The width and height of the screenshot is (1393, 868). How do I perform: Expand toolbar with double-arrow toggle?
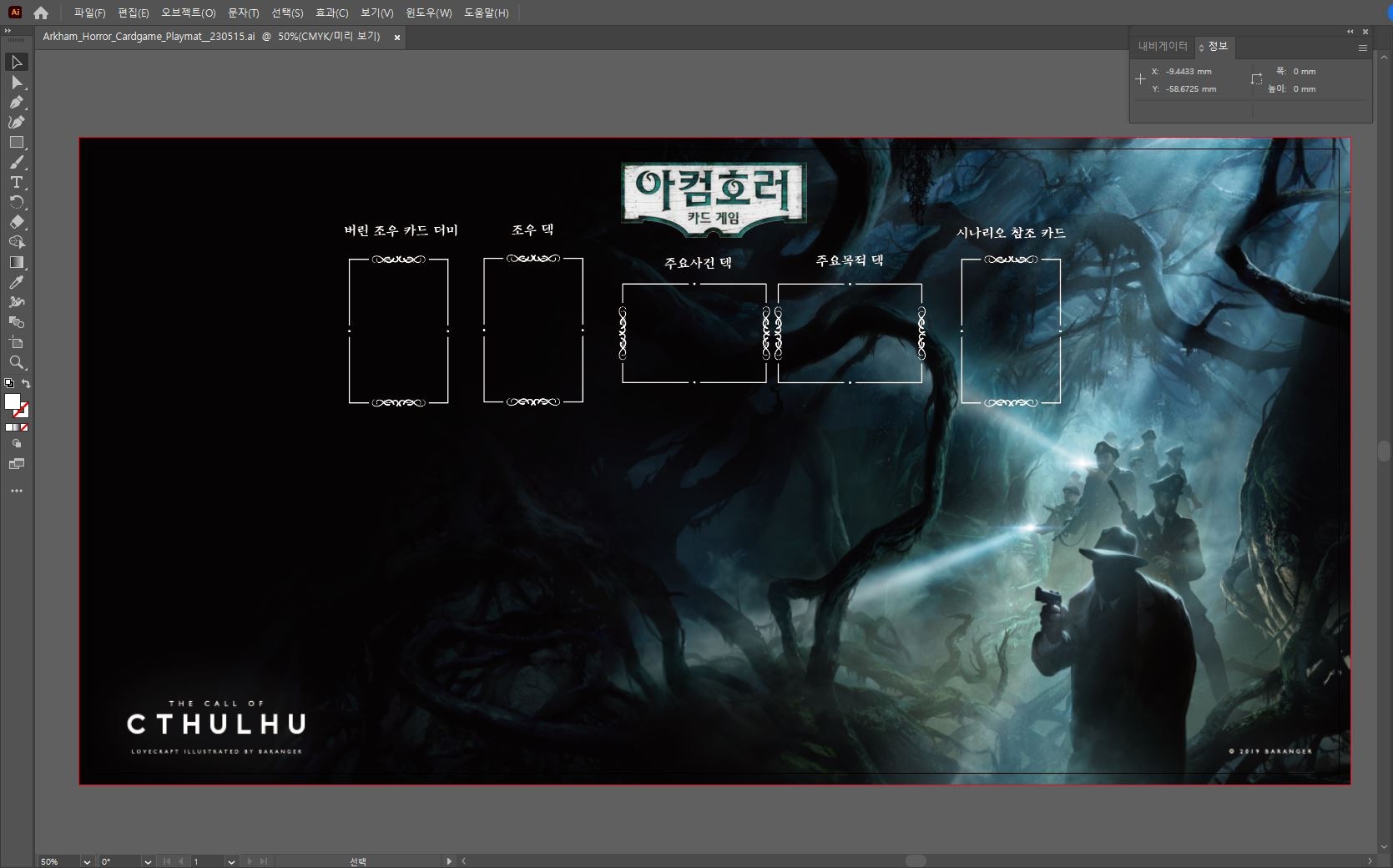pyautogui.click(x=8, y=30)
